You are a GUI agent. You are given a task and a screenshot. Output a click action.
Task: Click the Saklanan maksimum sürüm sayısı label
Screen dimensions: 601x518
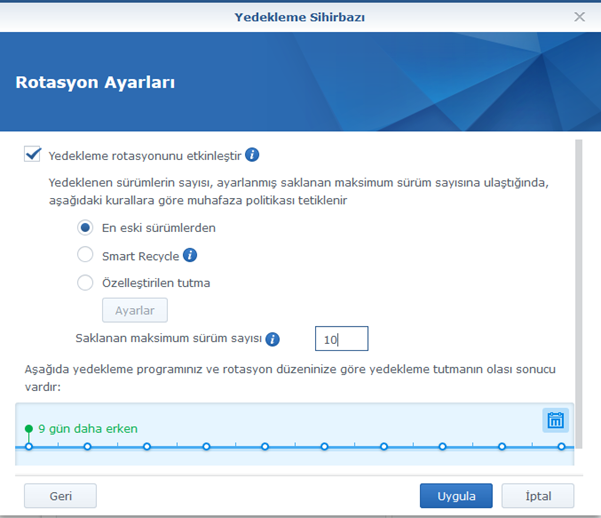pyautogui.click(x=169, y=338)
